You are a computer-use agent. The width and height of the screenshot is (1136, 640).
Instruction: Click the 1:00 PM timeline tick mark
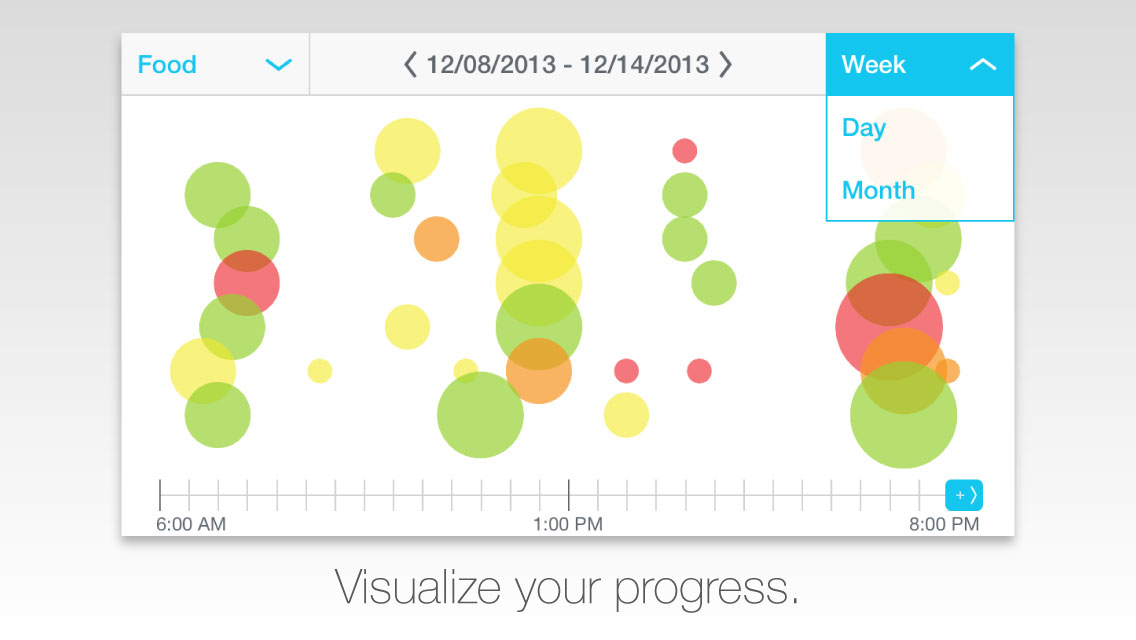click(569, 495)
